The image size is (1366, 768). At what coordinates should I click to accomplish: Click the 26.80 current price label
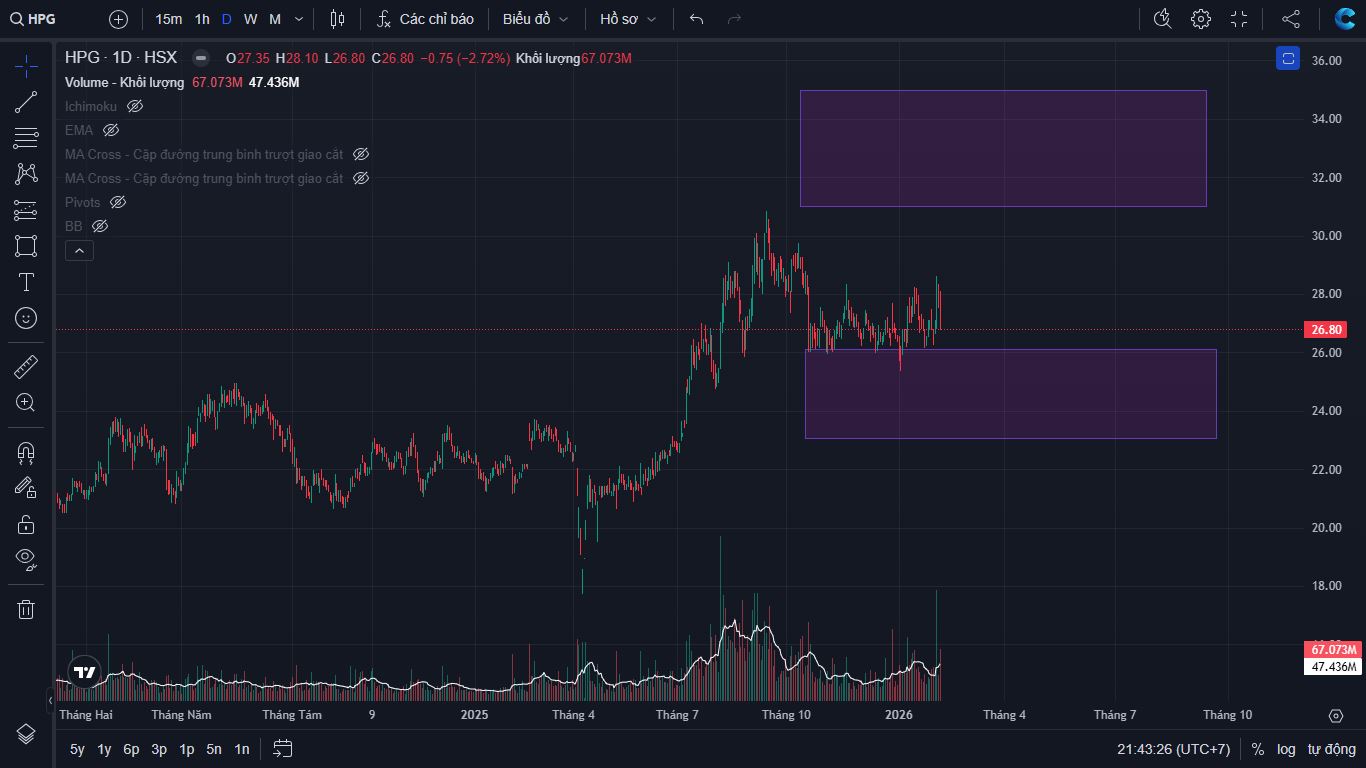click(1327, 330)
